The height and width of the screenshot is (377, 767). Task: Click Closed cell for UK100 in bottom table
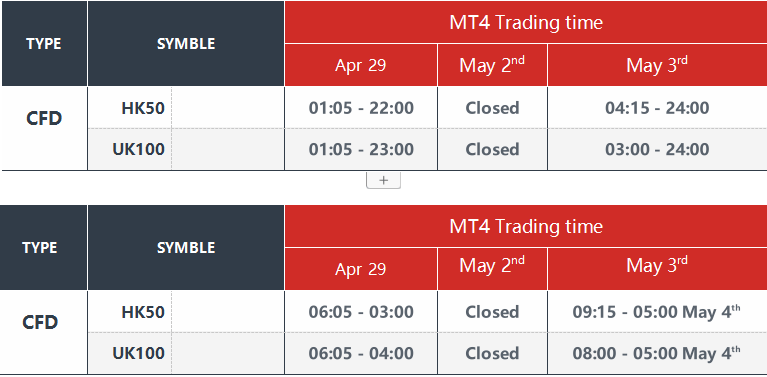[x=492, y=353]
